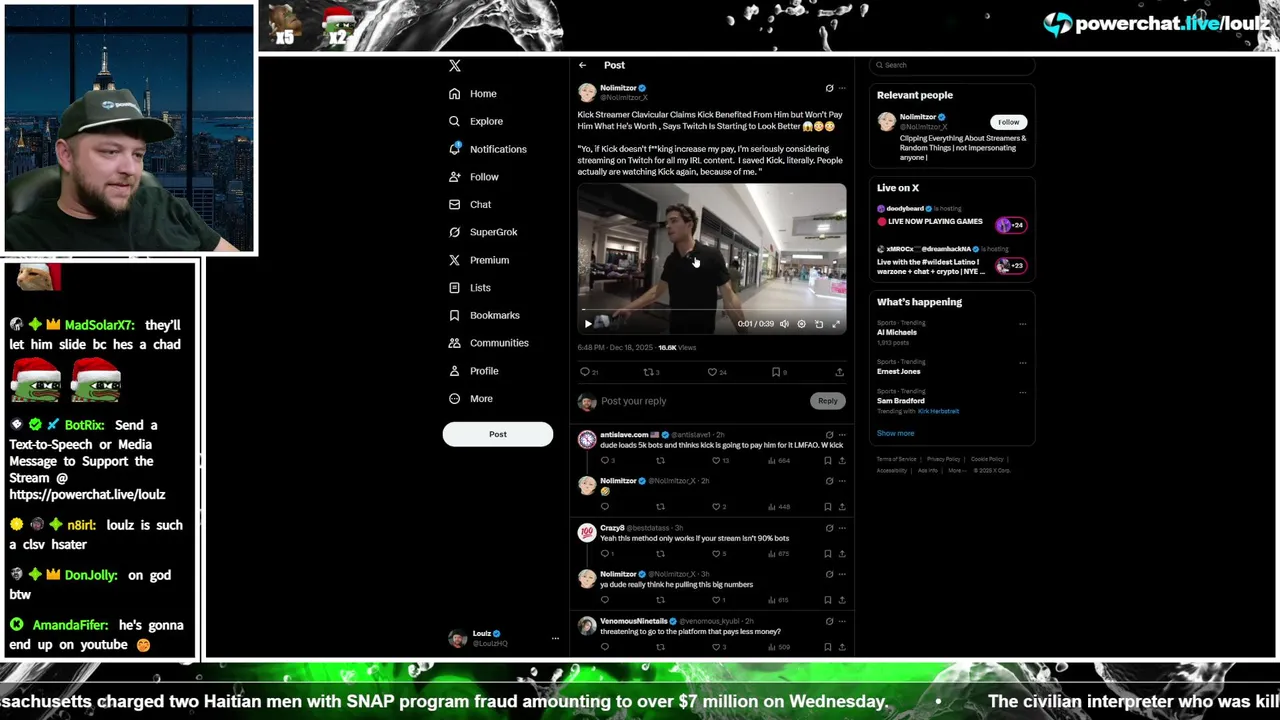
Task: Click the MadSolarX7 chat username
Action: (99, 325)
